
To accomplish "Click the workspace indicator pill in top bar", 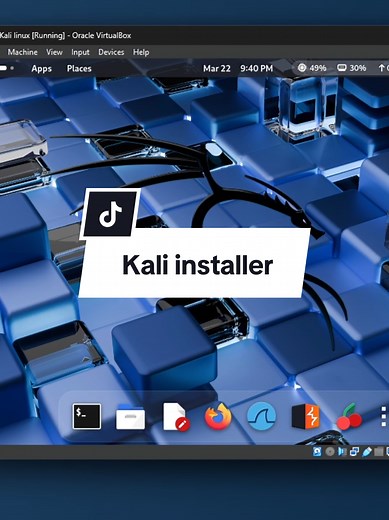I will point(3,68).
